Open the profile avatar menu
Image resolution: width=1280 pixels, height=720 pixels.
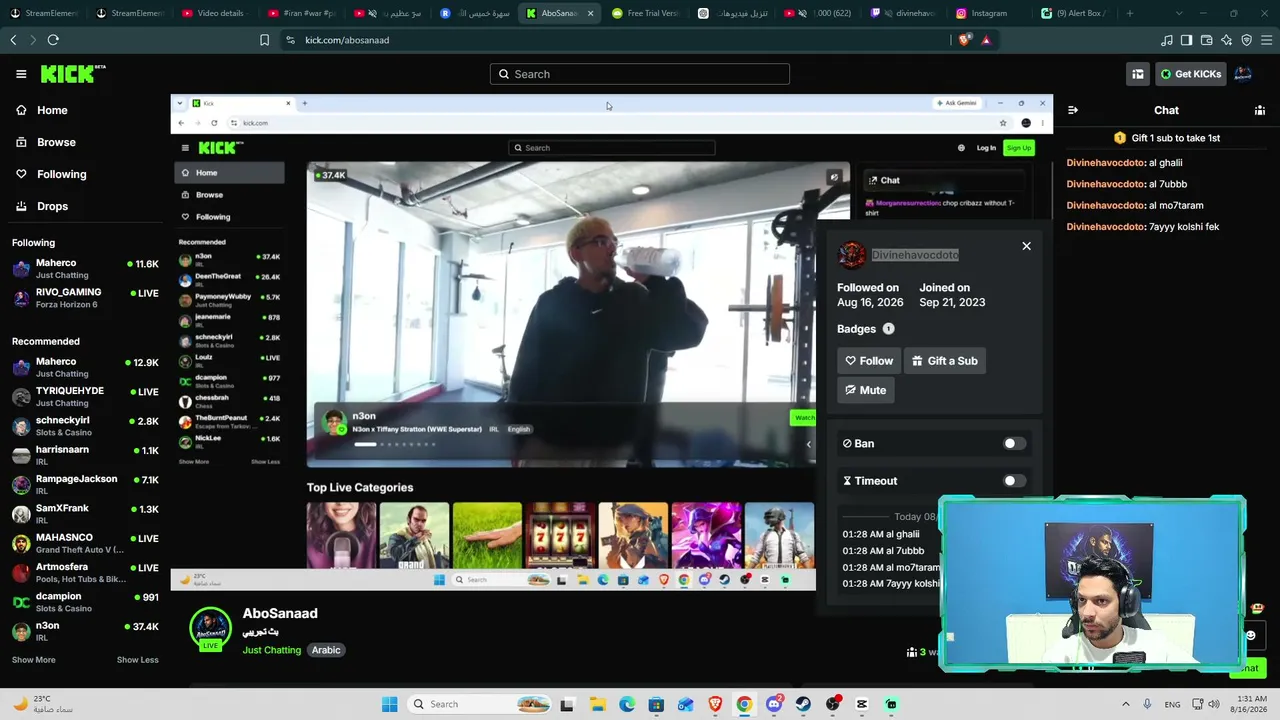point(1243,74)
